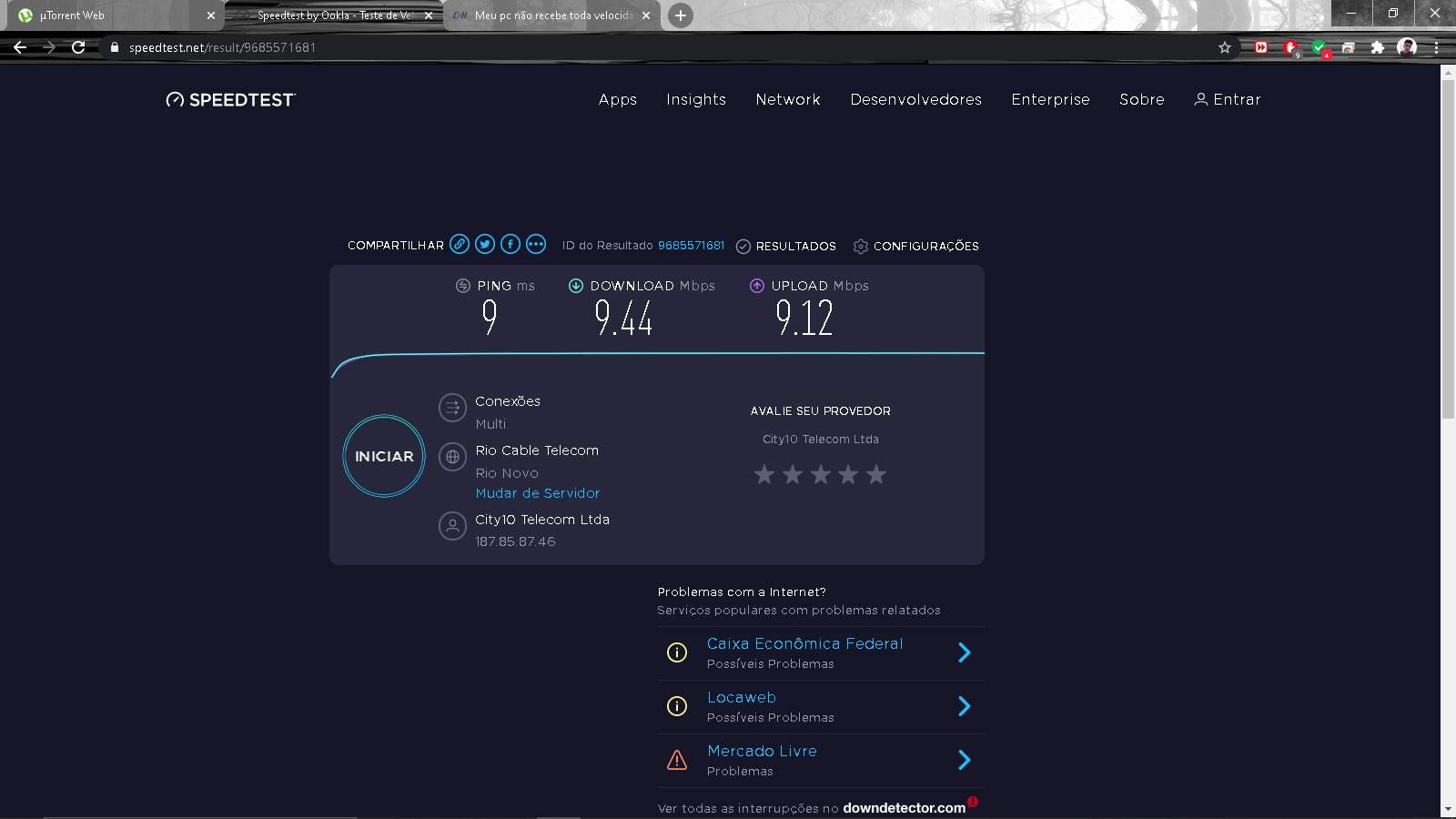
Task: Open the Network menu
Action: tap(788, 100)
